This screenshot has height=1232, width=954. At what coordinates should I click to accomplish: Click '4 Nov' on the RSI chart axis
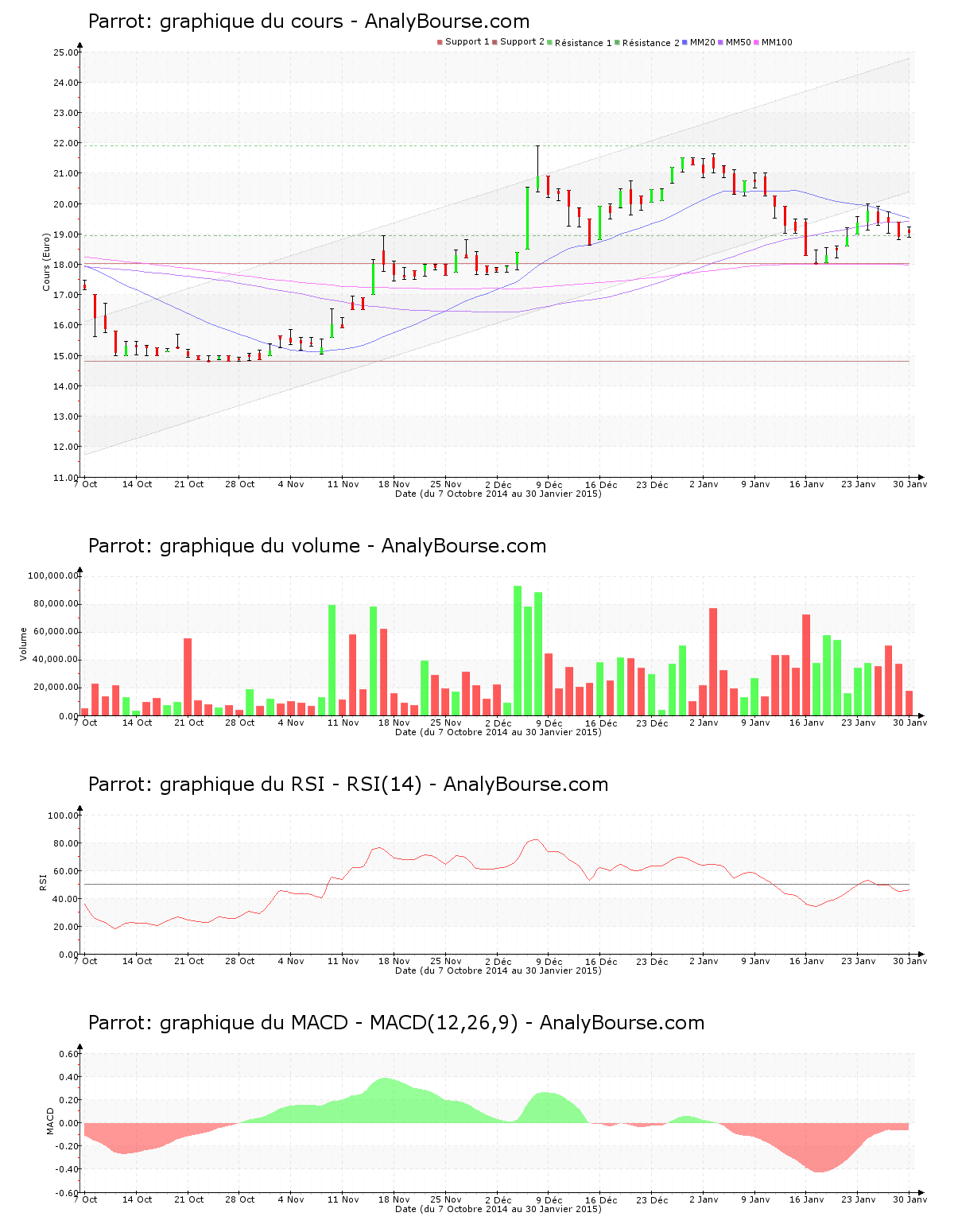pyautogui.click(x=291, y=961)
